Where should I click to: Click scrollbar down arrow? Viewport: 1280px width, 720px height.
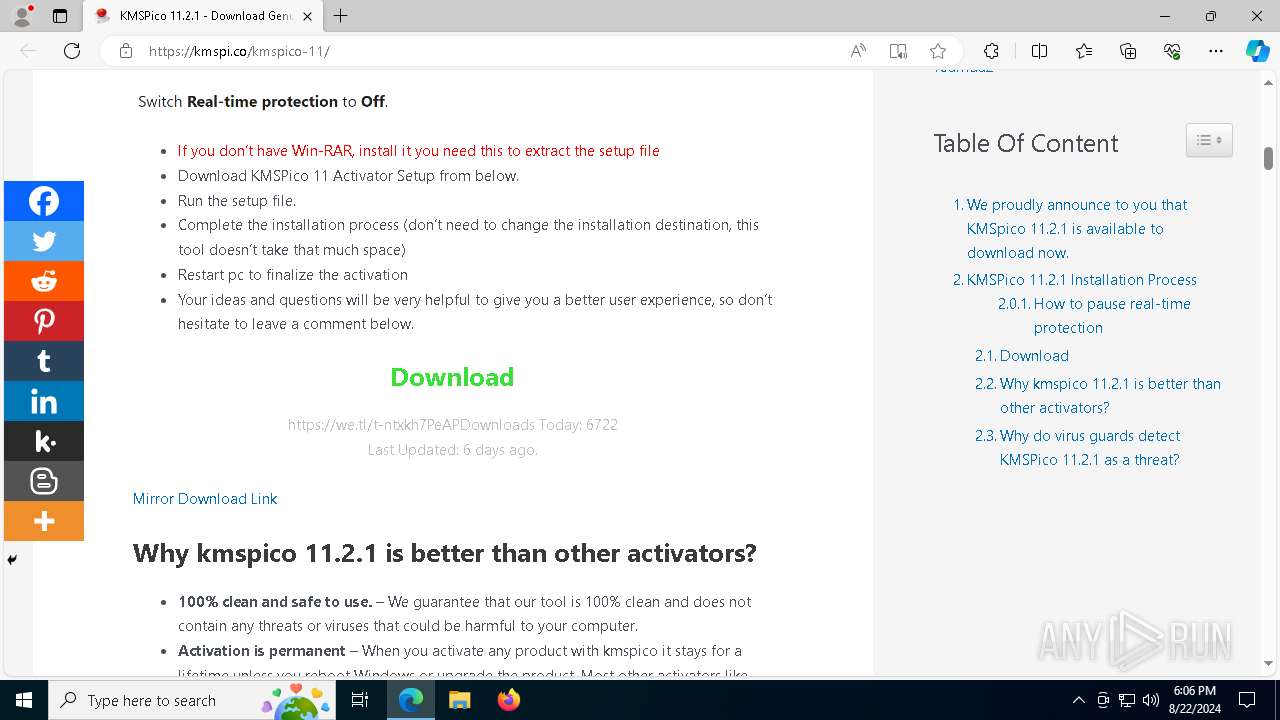(1268, 663)
